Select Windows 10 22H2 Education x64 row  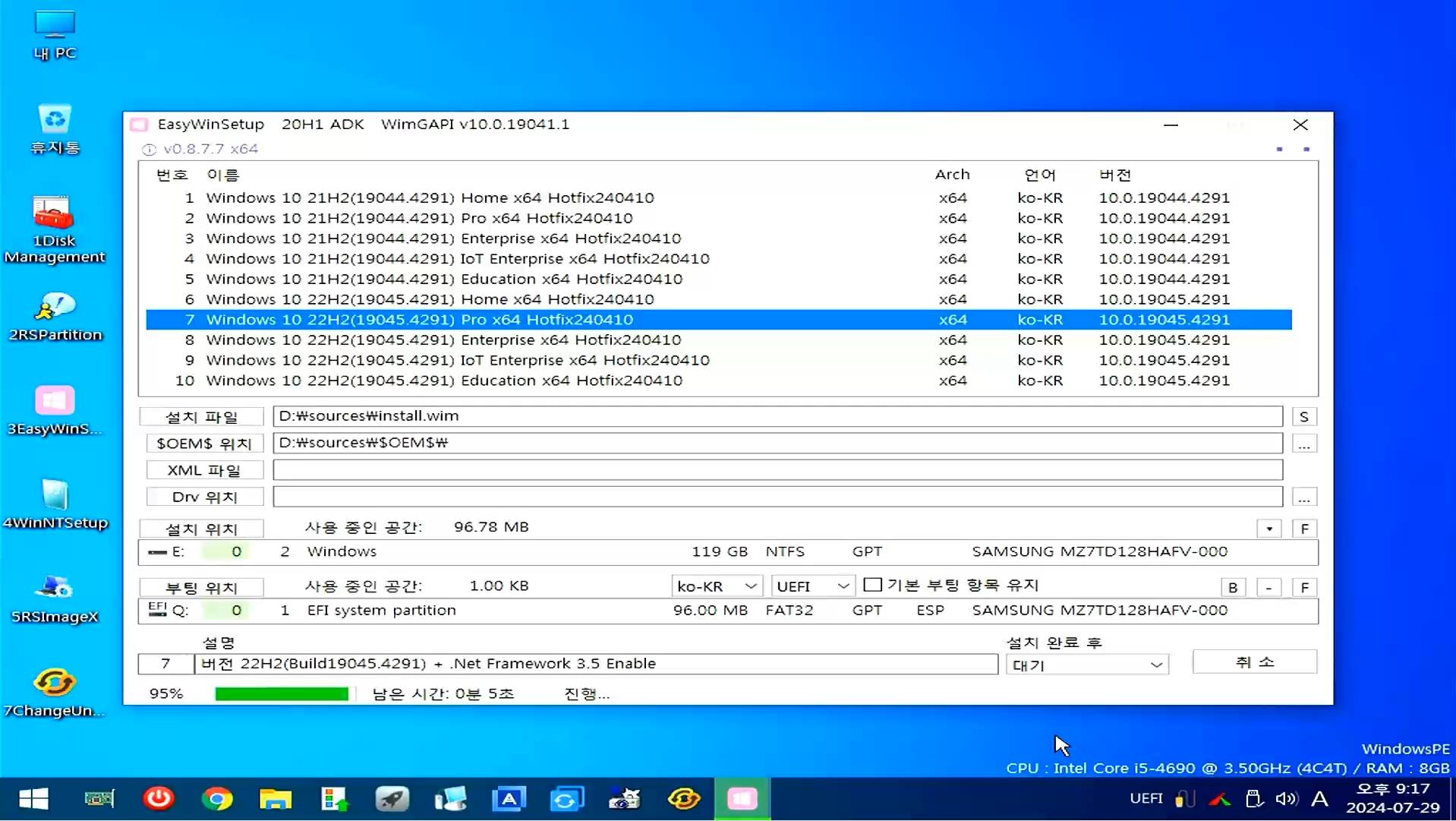[718, 381]
